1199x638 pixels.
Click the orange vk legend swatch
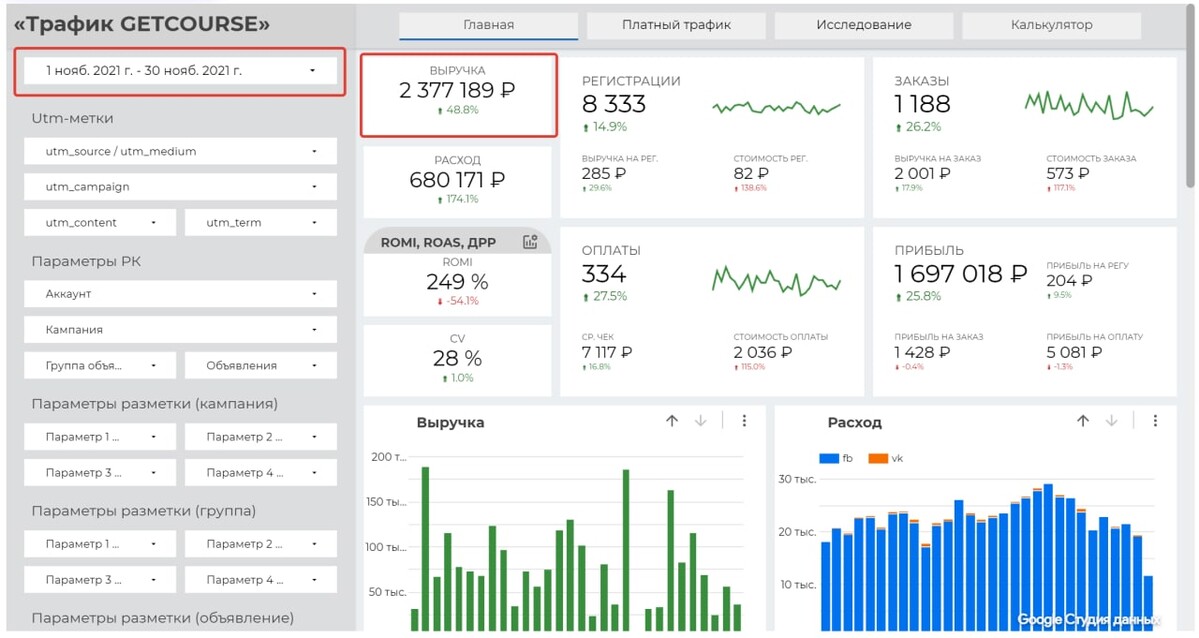pos(878,458)
